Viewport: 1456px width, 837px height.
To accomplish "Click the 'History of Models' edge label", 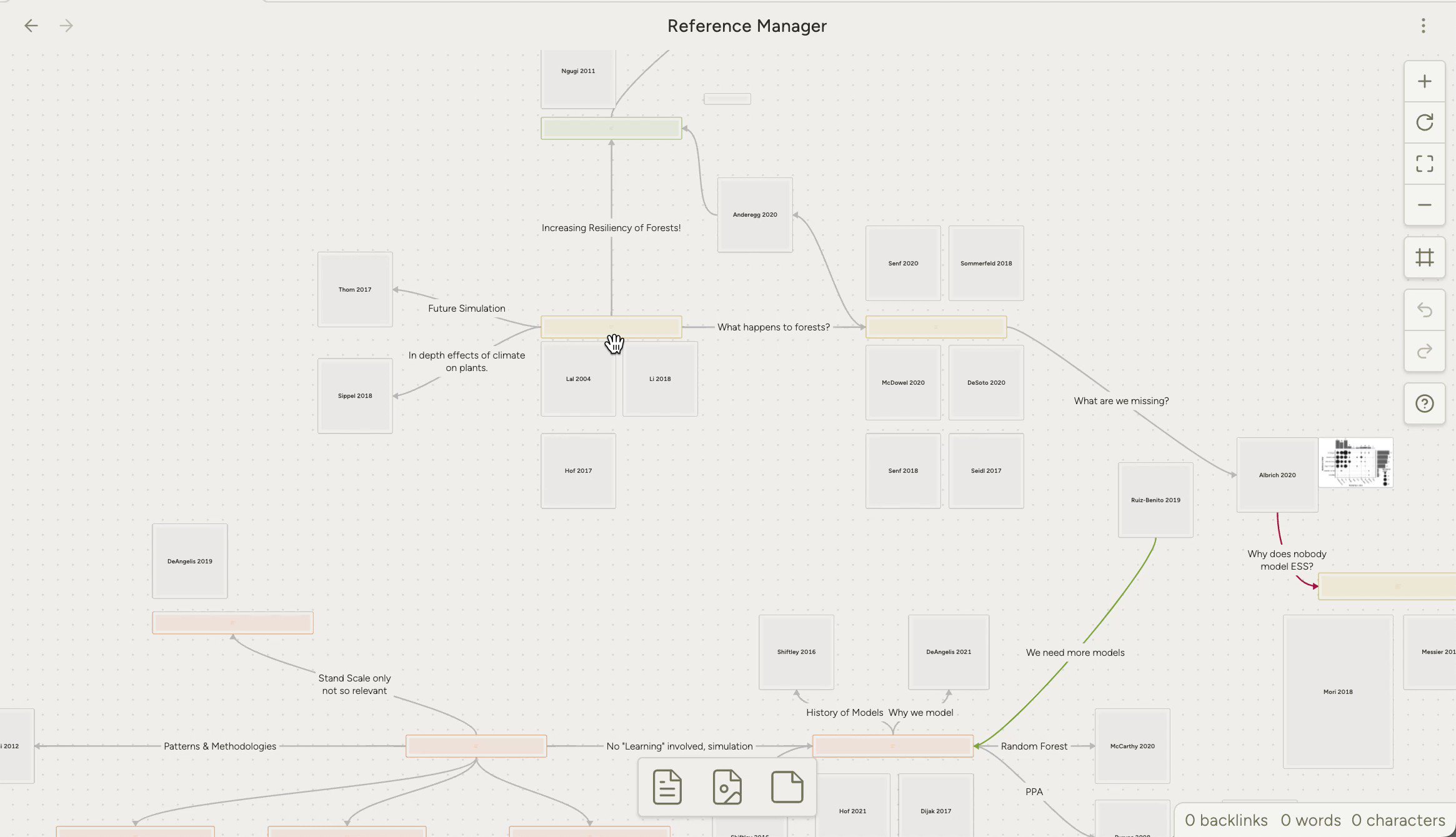I will [844, 713].
